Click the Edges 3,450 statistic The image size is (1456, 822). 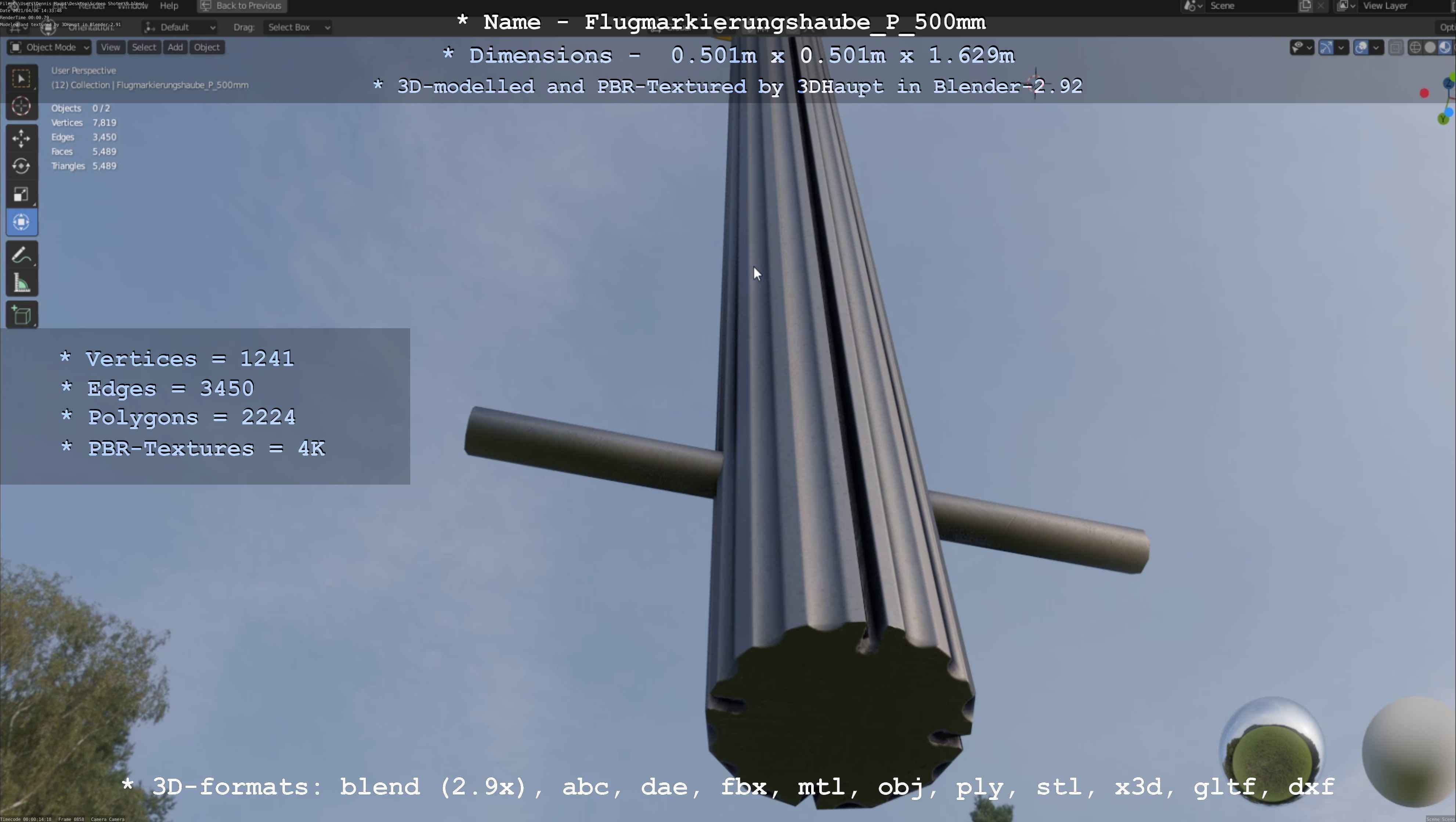pyautogui.click(x=84, y=137)
